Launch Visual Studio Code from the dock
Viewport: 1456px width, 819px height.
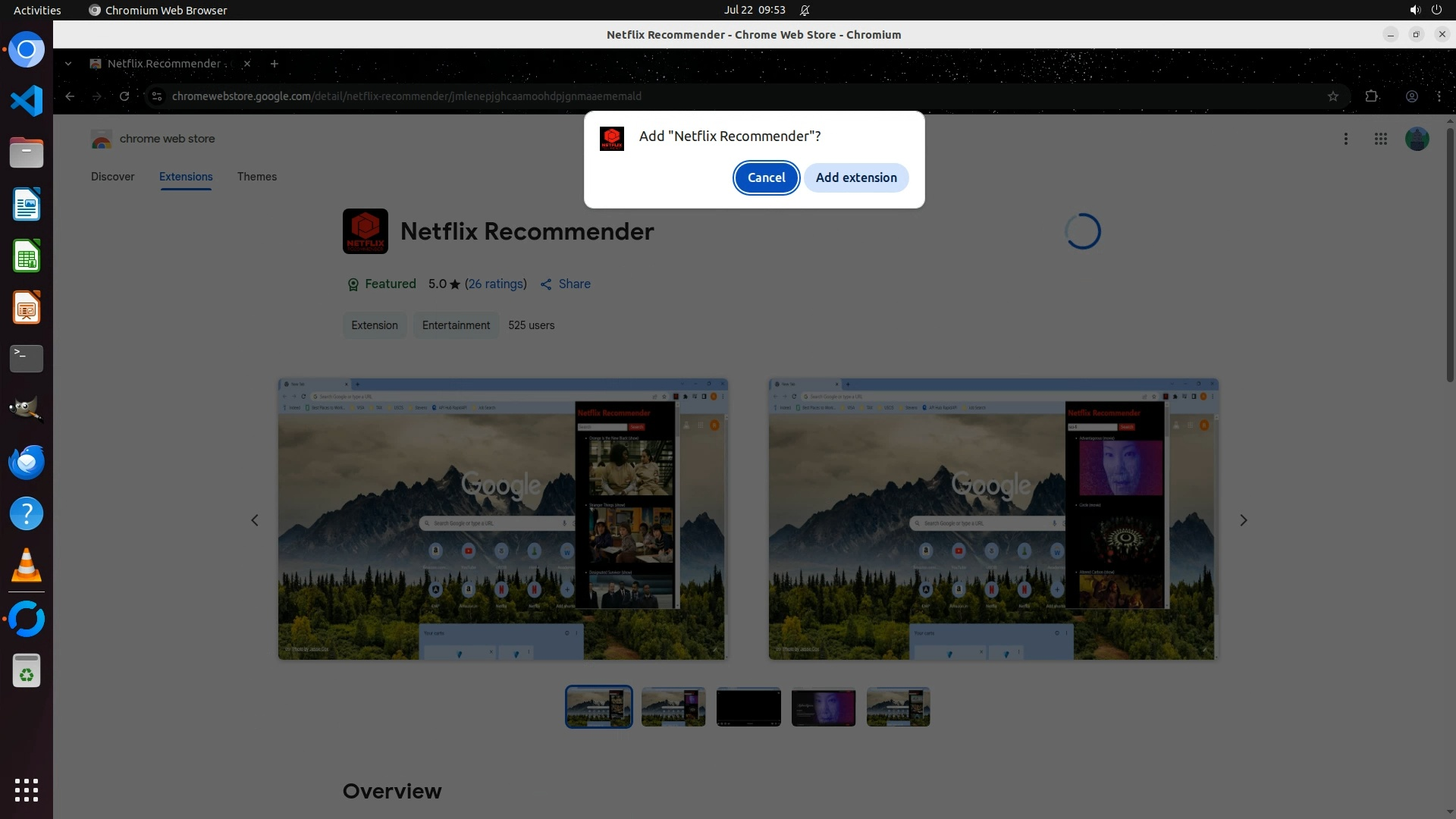pyautogui.click(x=27, y=101)
